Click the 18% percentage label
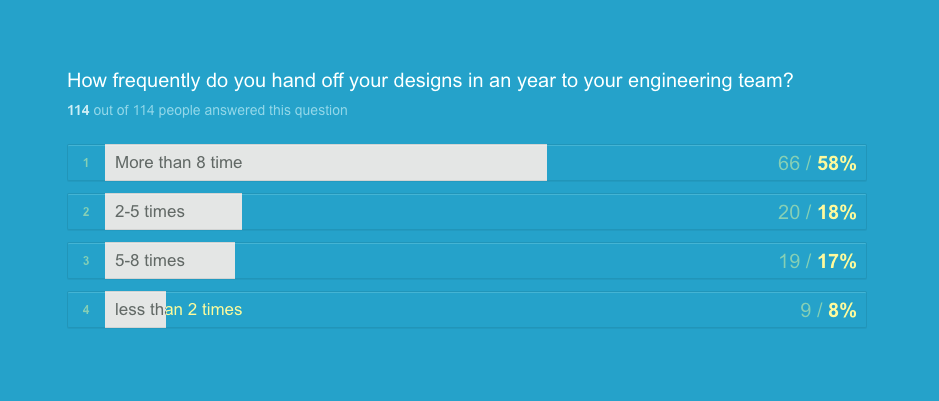The width and height of the screenshot is (939, 401). 837,212
